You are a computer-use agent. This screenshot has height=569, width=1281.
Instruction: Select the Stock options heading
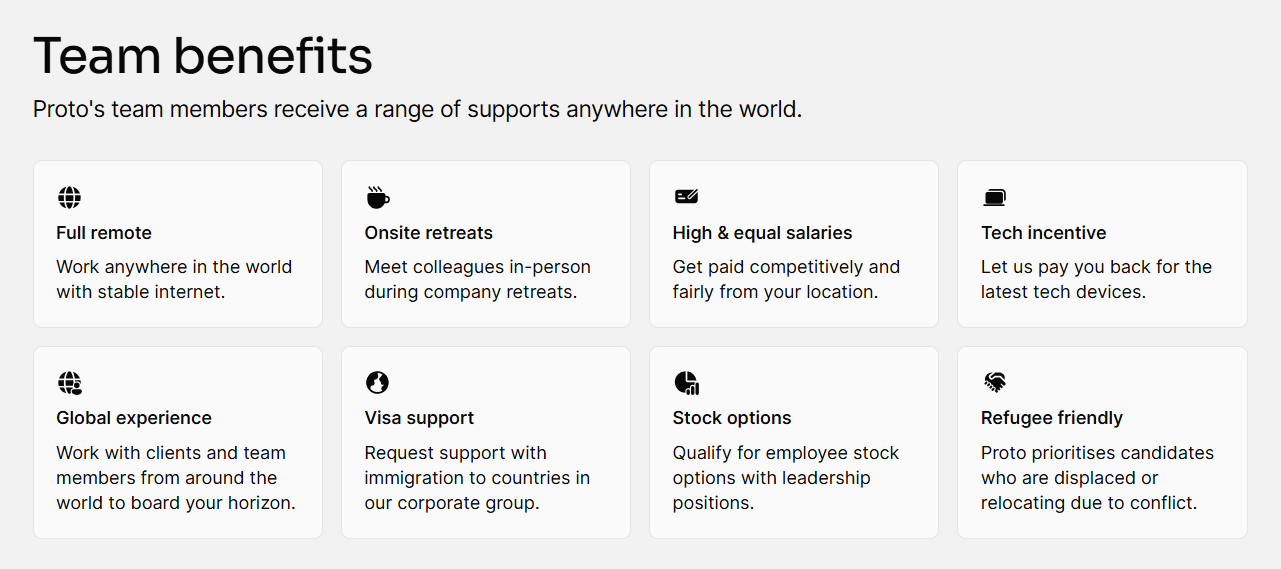(732, 418)
